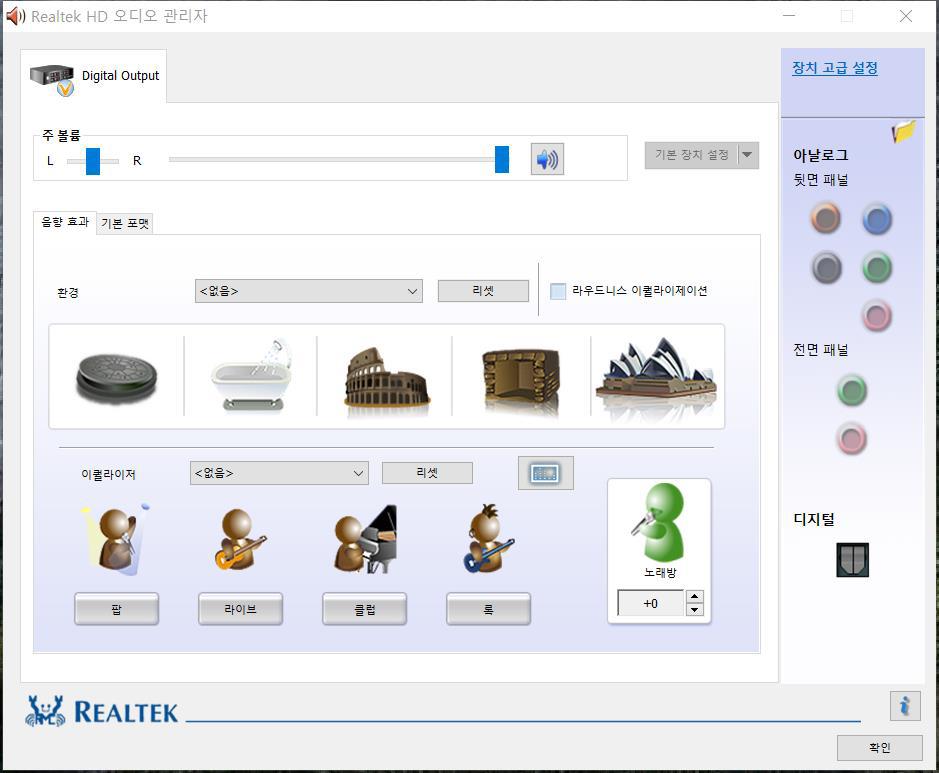This screenshot has width=939, height=773.
Task: Click the green front panel jack
Action: (x=852, y=390)
